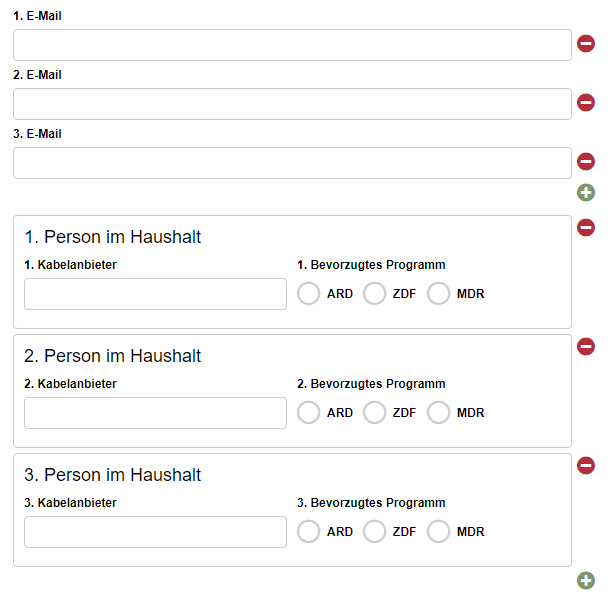
Task: Click into 3. Kabelanbieter text field
Action: [x=155, y=532]
